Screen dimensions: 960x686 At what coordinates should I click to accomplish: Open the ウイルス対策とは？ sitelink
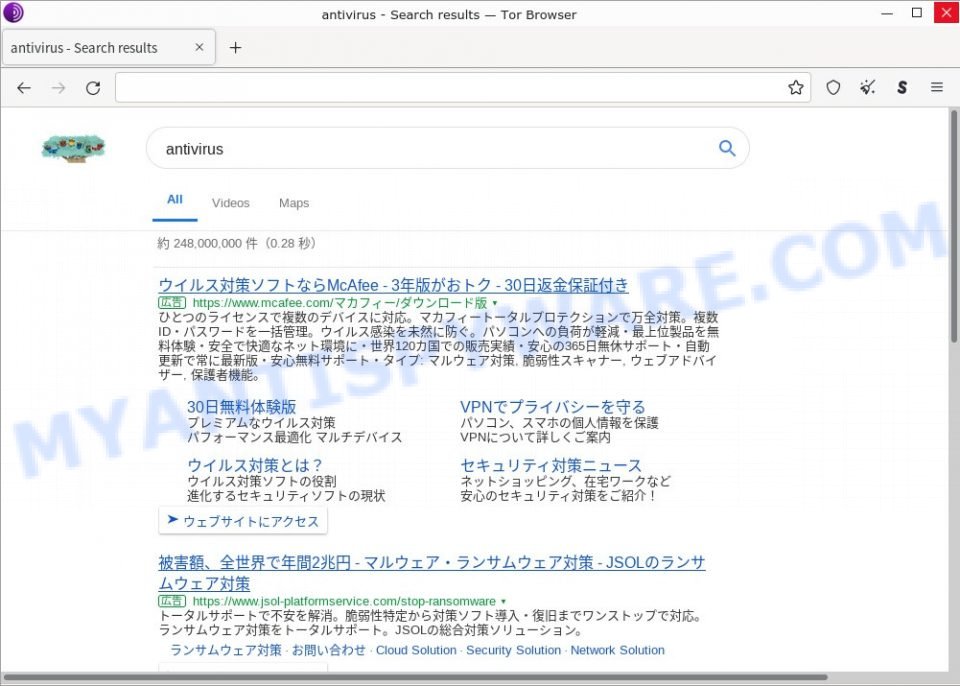point(255,466)
